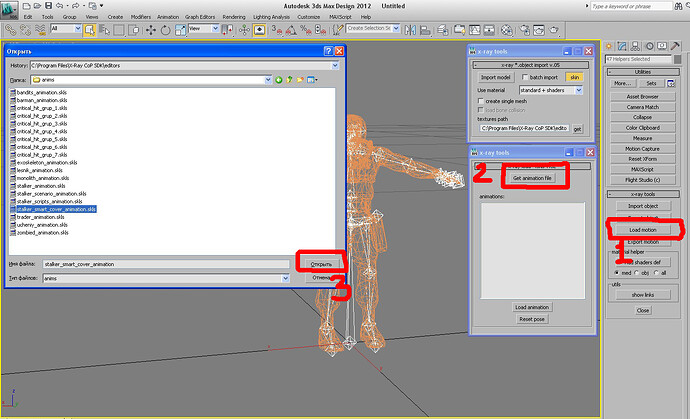Screen dimensions: 690x419
Task: Click the Select Object toolbar icon
Action: click(x=88, y=29)
